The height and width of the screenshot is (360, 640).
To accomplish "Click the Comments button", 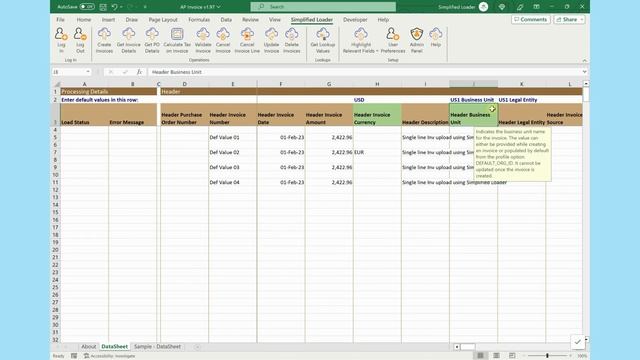I will point(531,20).
